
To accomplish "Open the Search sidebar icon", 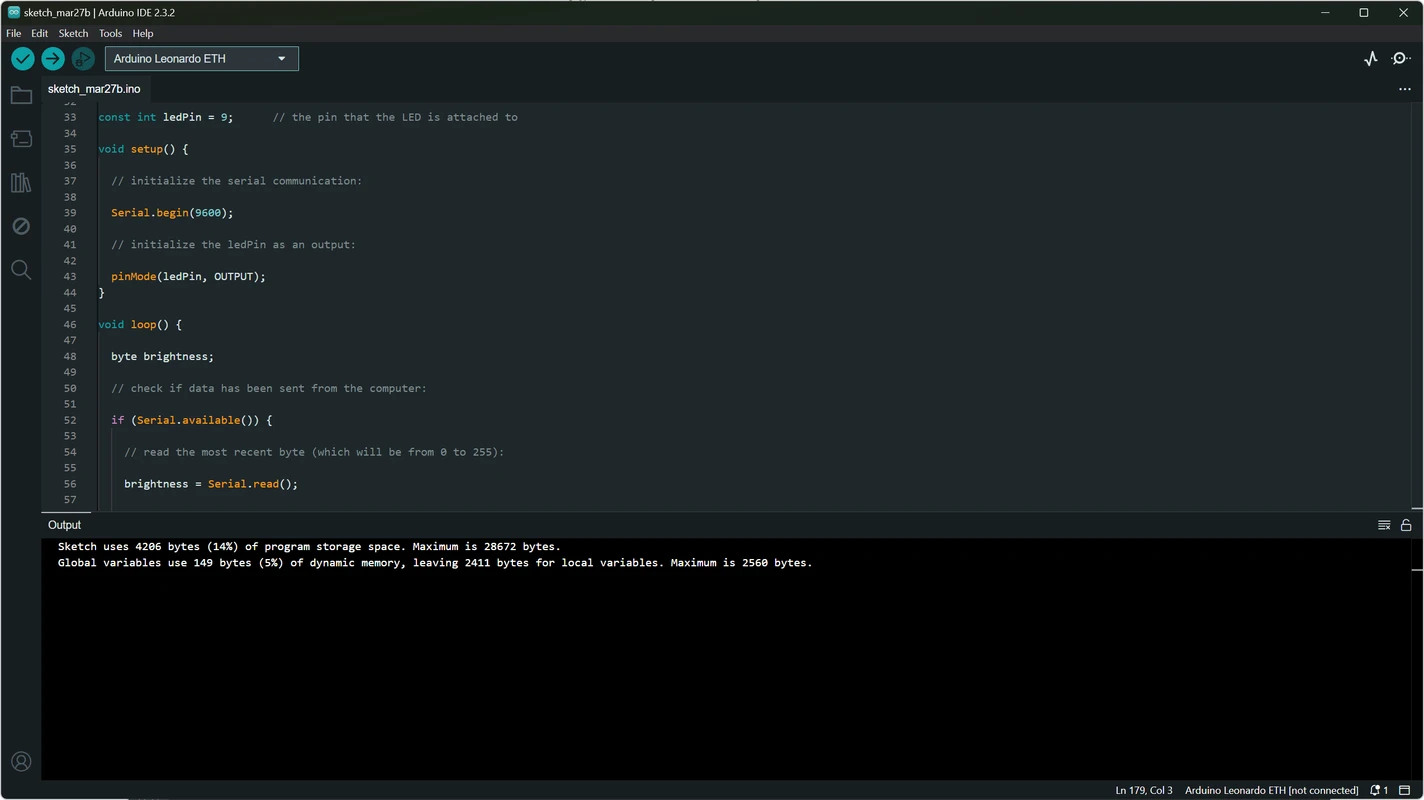I will click(21, 270).
